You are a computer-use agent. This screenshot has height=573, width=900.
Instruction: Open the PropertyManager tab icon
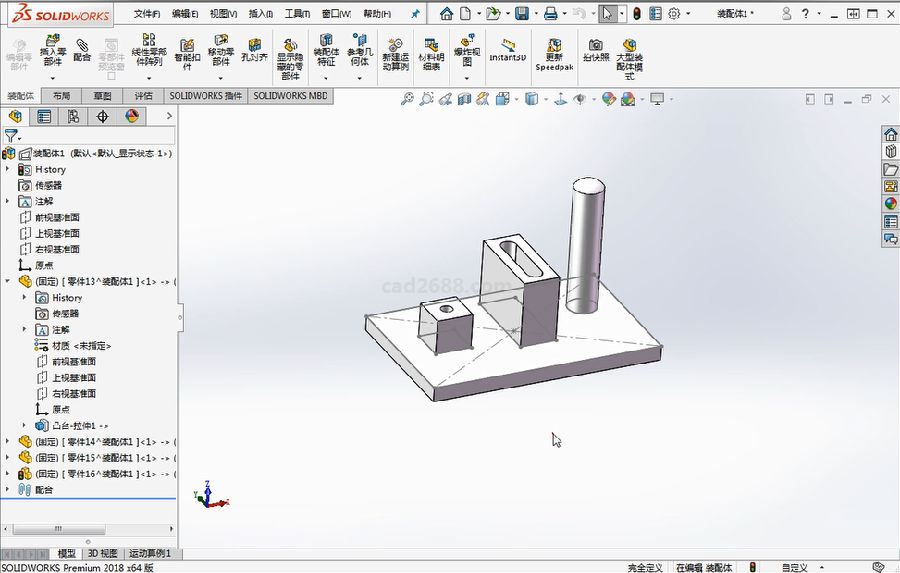(x=44, y=117)
